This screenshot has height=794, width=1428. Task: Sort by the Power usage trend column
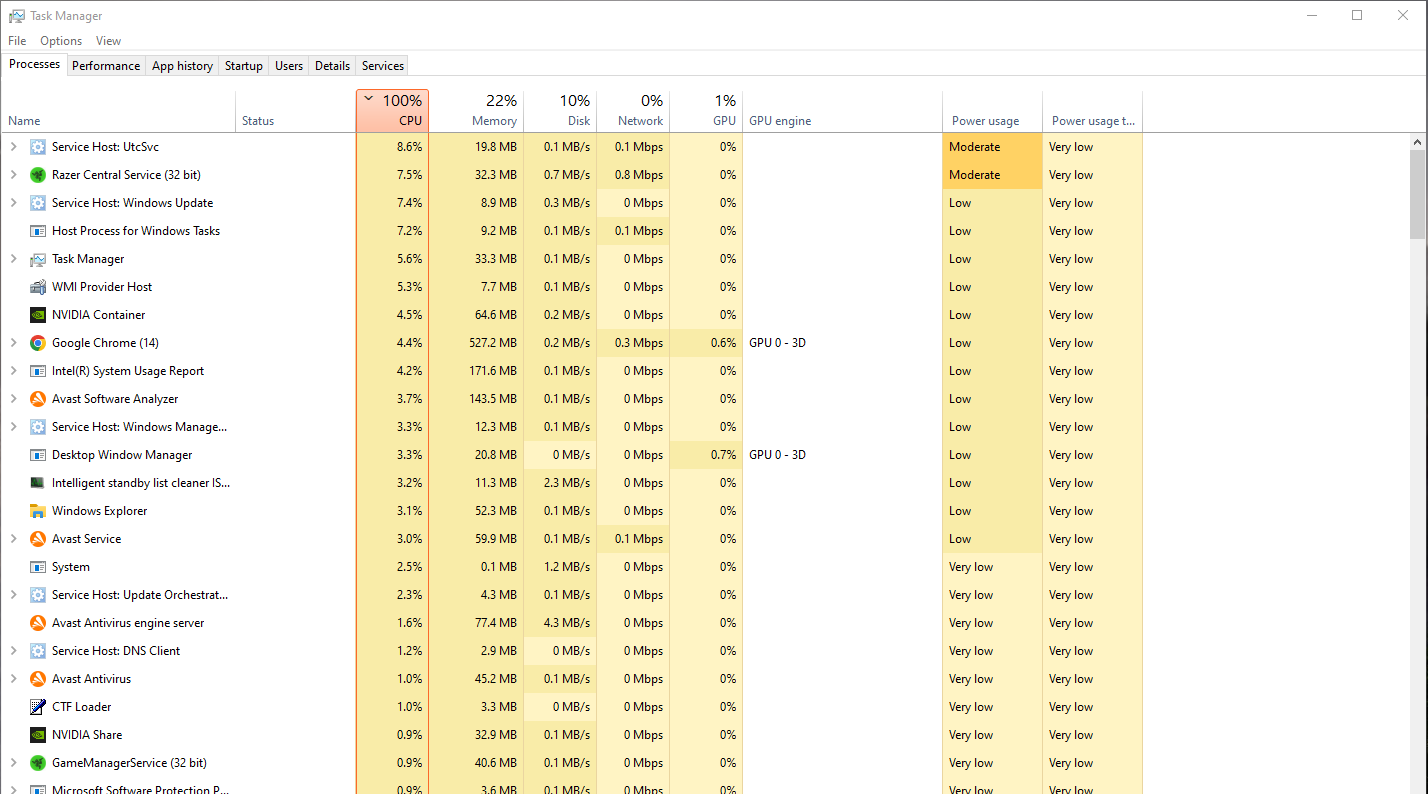[1092, 111]
